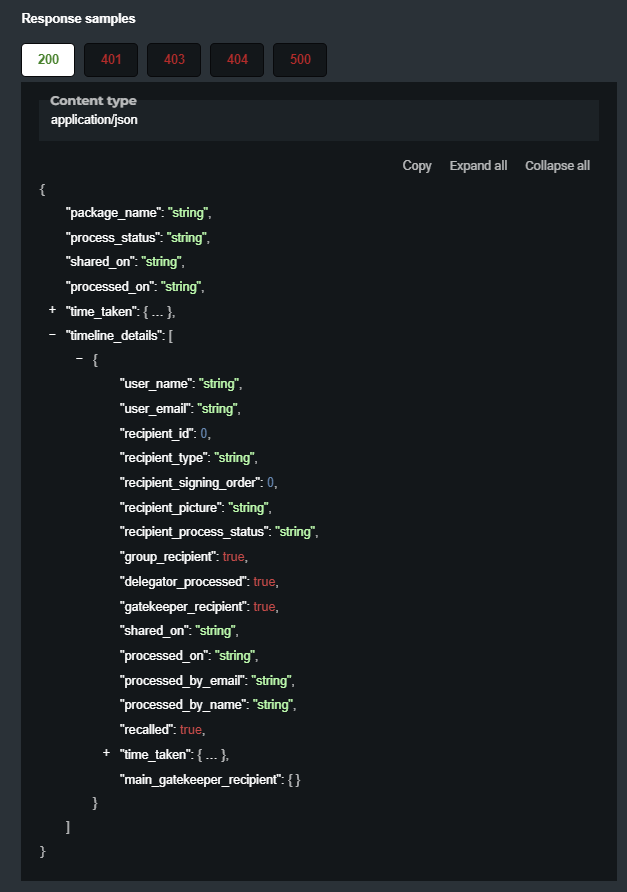This screenshot has width=627, height=892.
Task: Collapse the timeline_details item object
Action: (x=79, y=359)
